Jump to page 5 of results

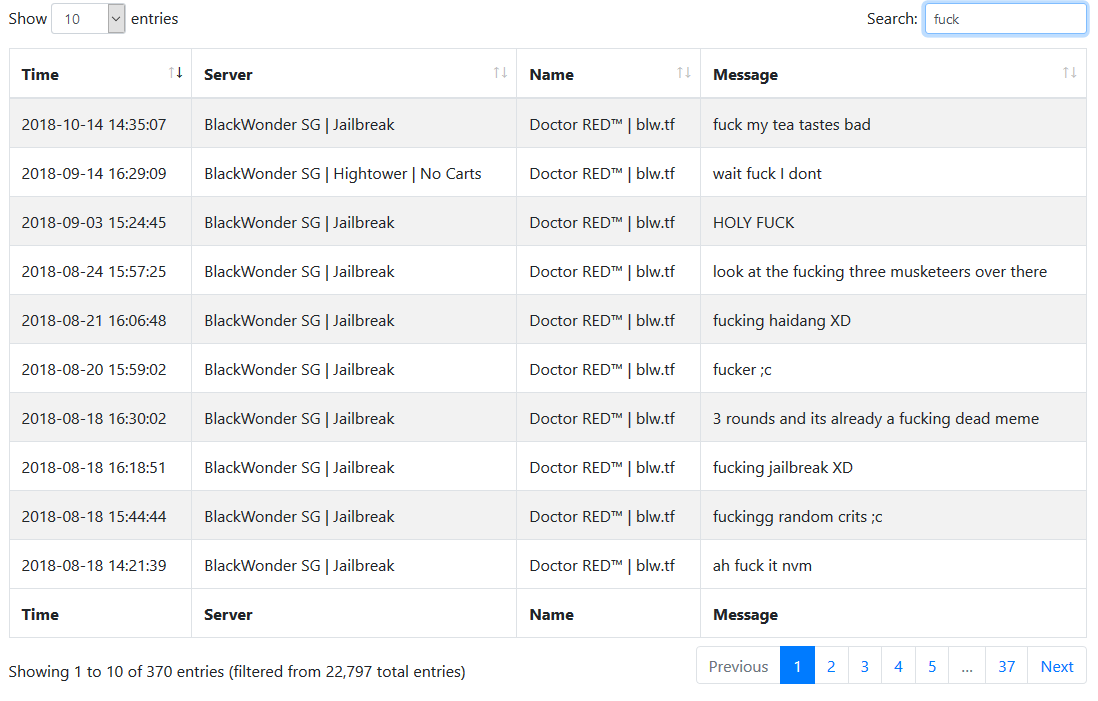[932, 666]
